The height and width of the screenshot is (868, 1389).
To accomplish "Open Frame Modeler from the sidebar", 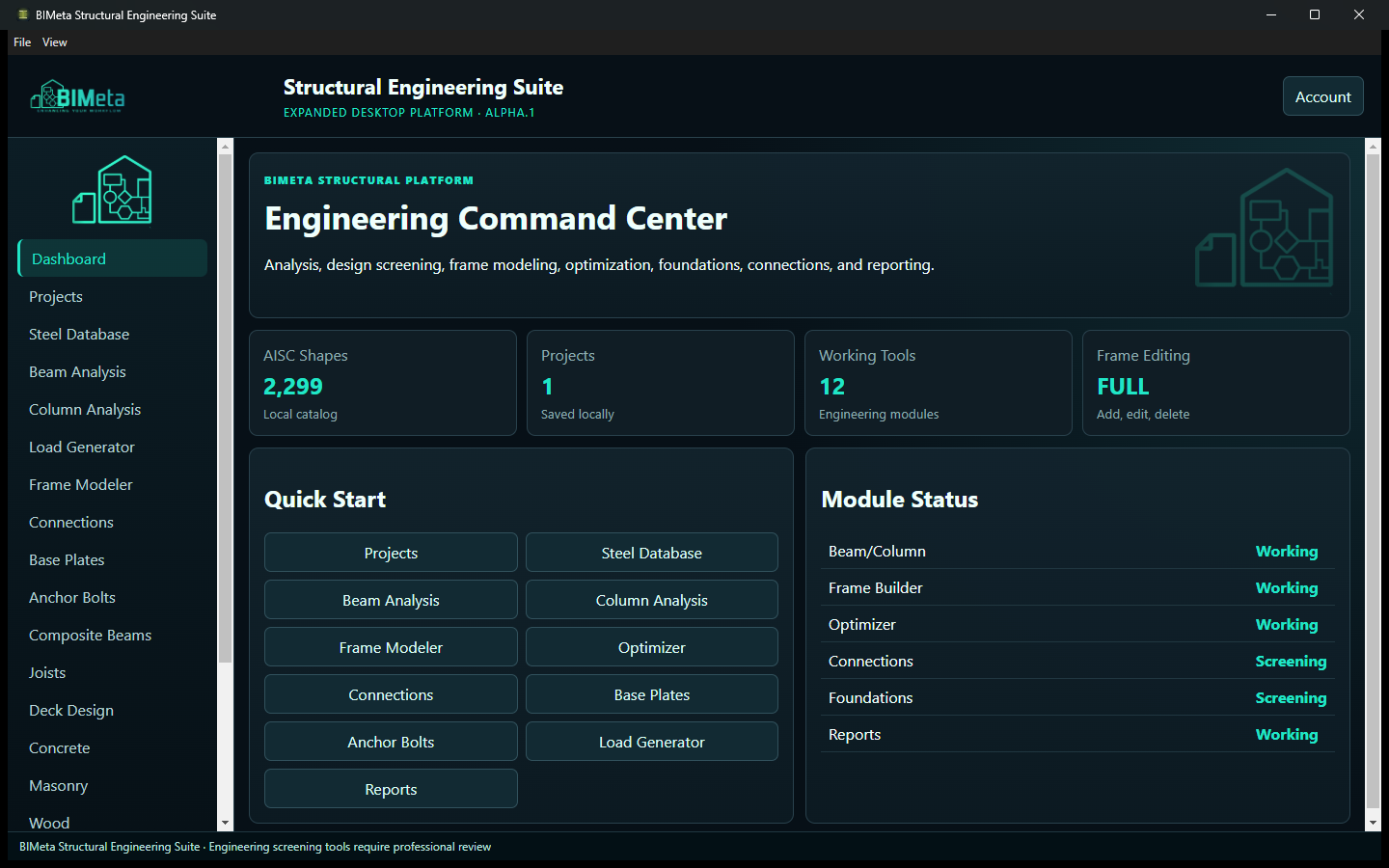I will tap(113, 484).
